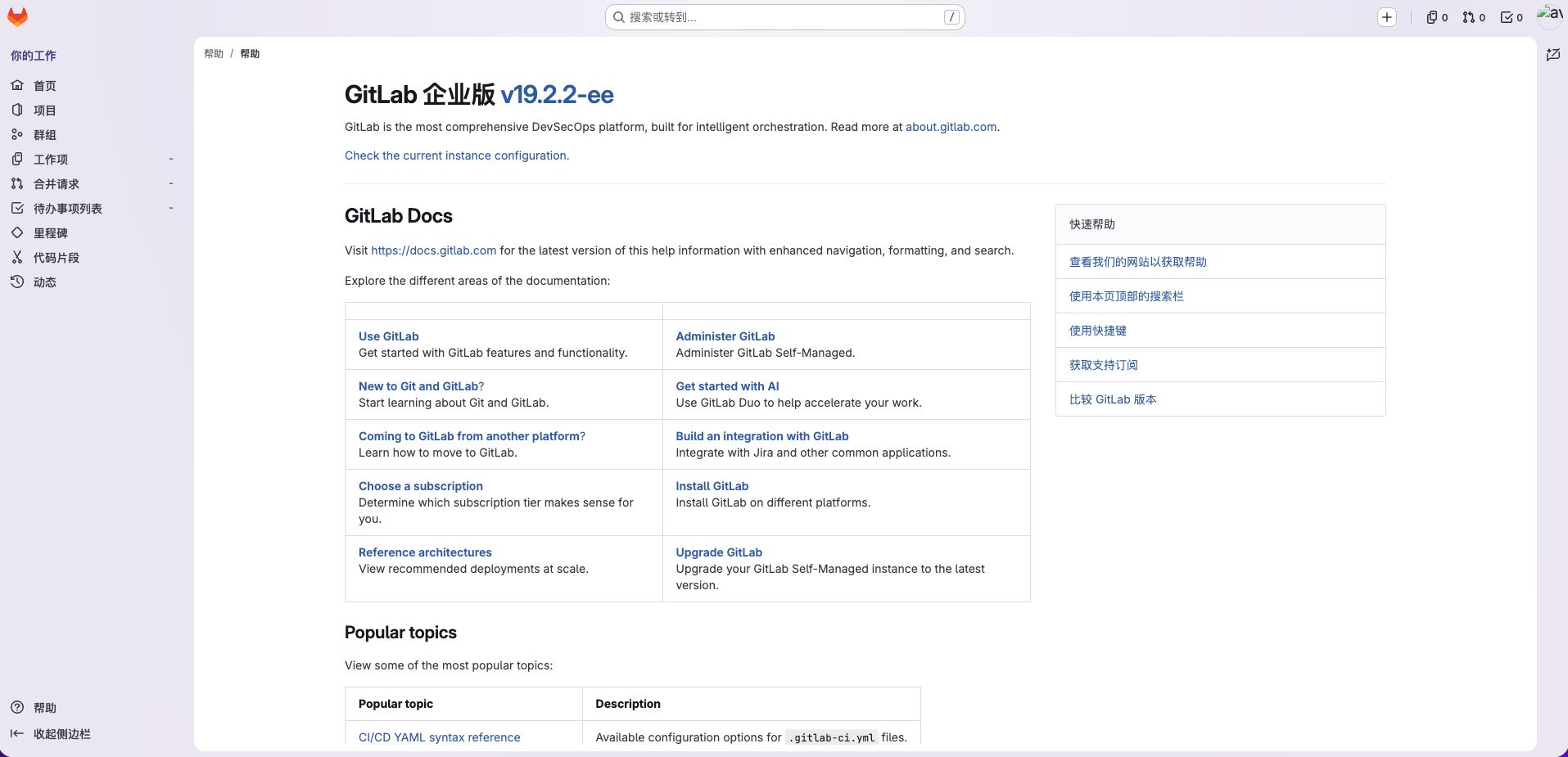Viewport: 1568px width, 757px height.
Task: Click the Popular topic column header
Action: pyautogui.click(x=395, y=704)
